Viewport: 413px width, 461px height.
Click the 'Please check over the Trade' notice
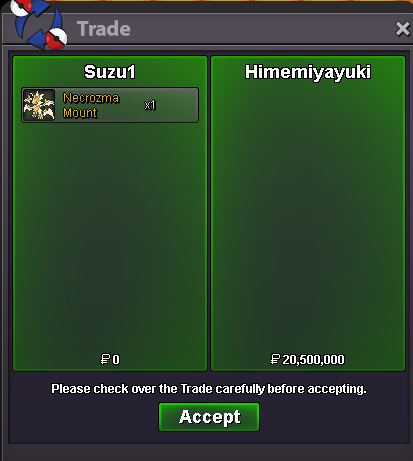[x=209, y=389]
